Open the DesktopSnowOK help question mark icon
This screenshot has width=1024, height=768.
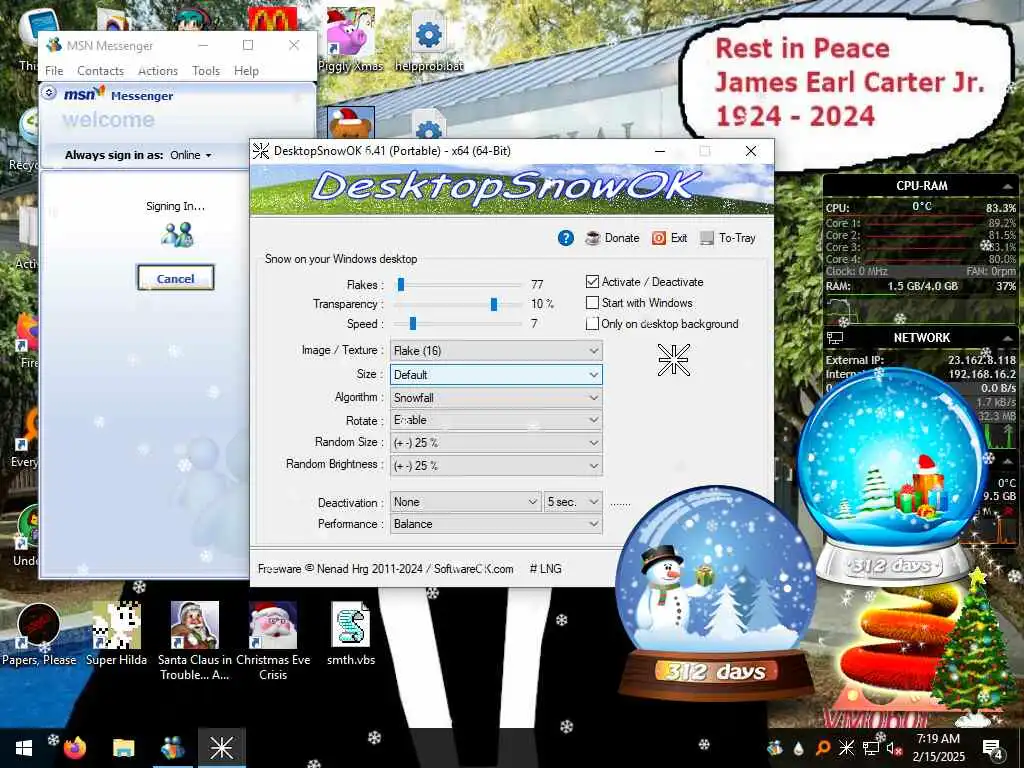[x=566, y=238]
